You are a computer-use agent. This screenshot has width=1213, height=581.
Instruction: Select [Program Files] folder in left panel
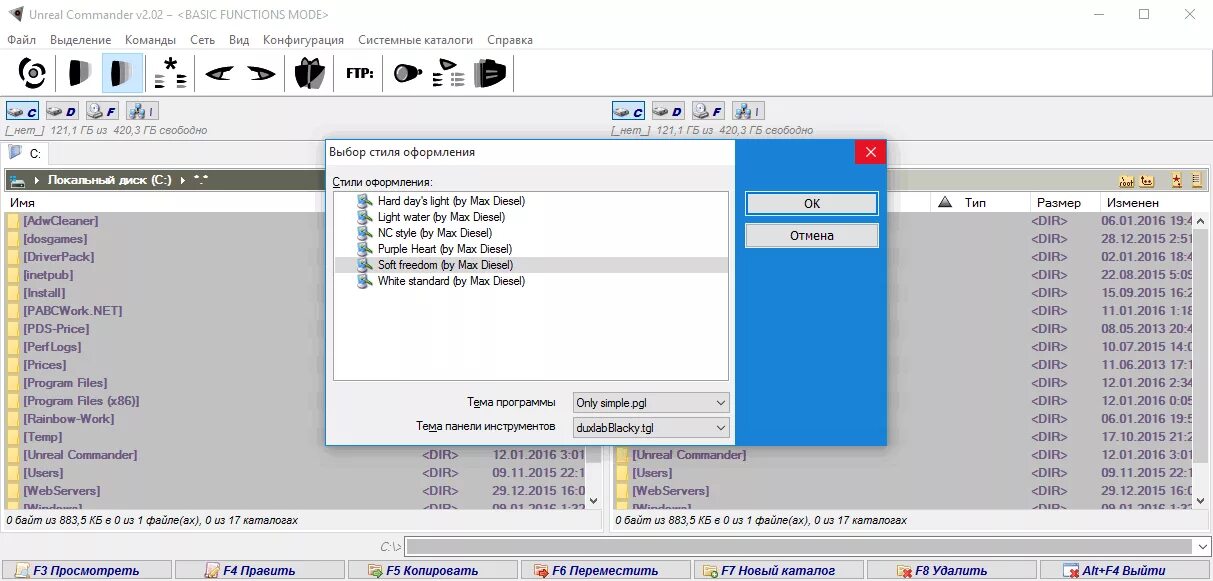pyautogui.click(x=65, y=383)
